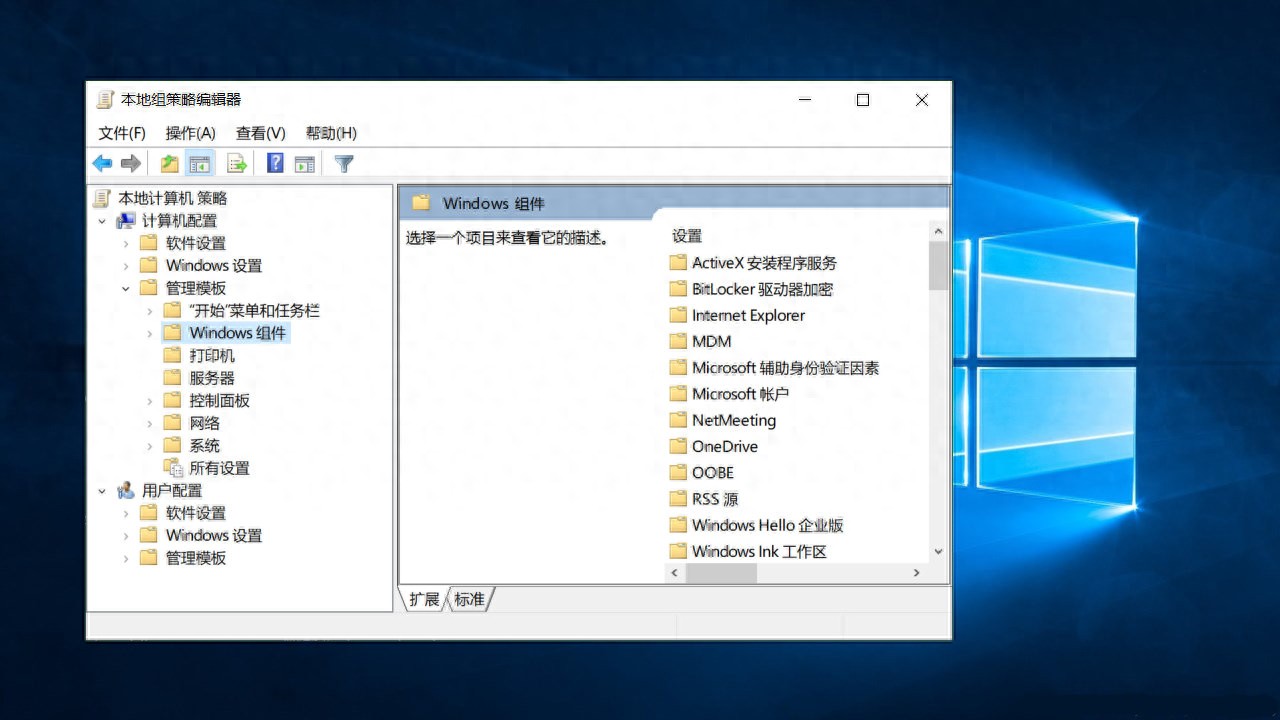Click the 服务器 folder icon in the tree
The width and height of the screenshot is (1280, 720).
click(172, 378)
